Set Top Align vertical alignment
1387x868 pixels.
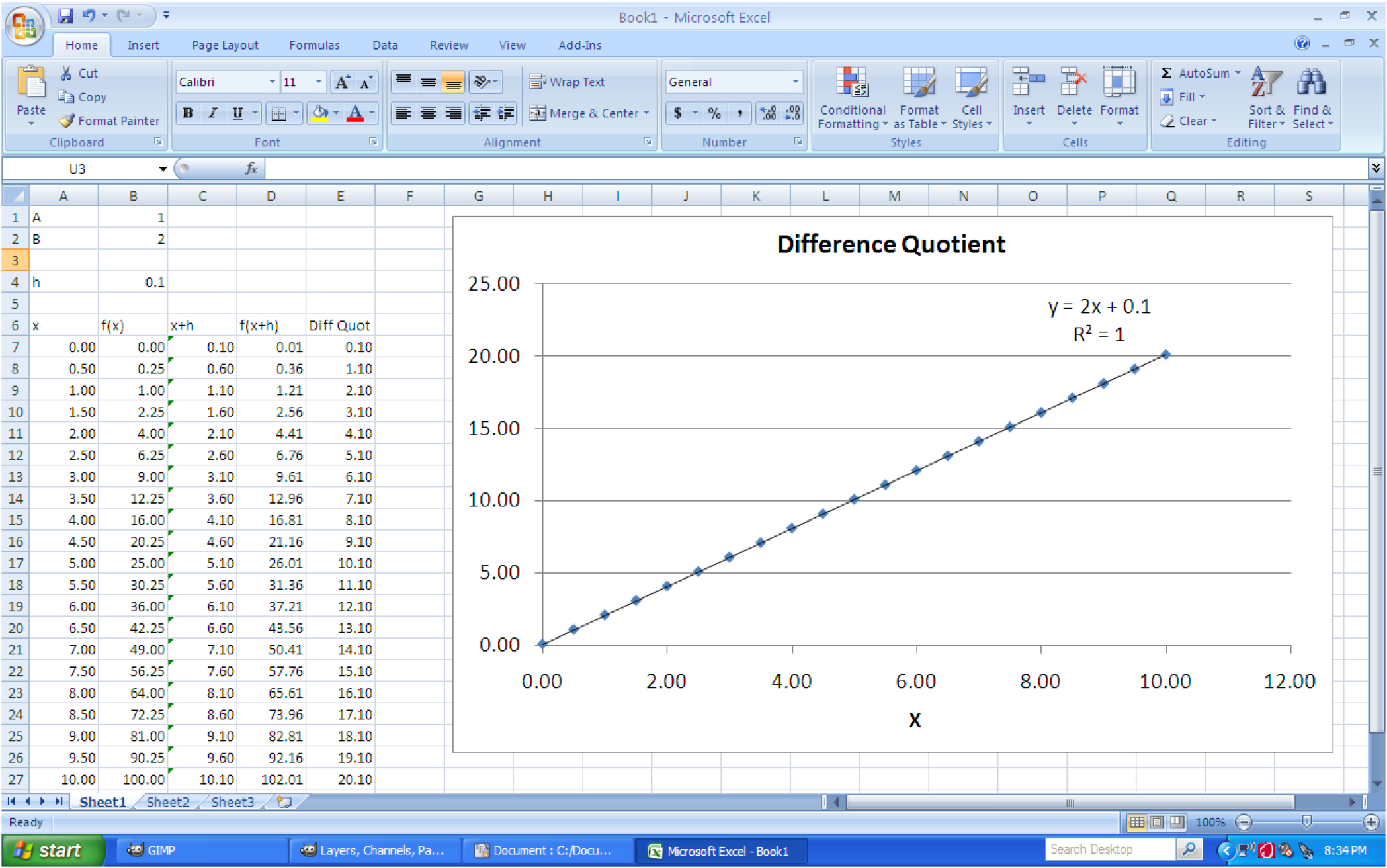[x=403, y=82]
